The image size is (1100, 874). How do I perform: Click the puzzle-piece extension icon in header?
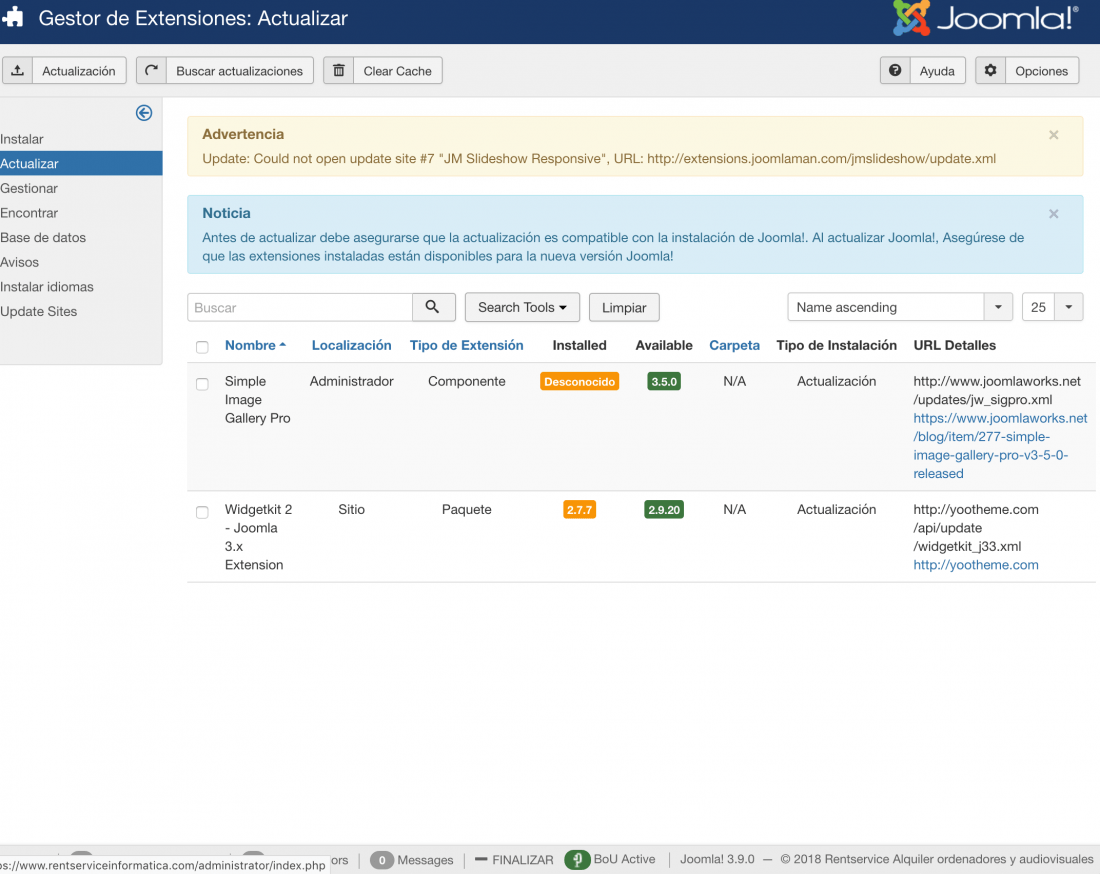point(13,18)
